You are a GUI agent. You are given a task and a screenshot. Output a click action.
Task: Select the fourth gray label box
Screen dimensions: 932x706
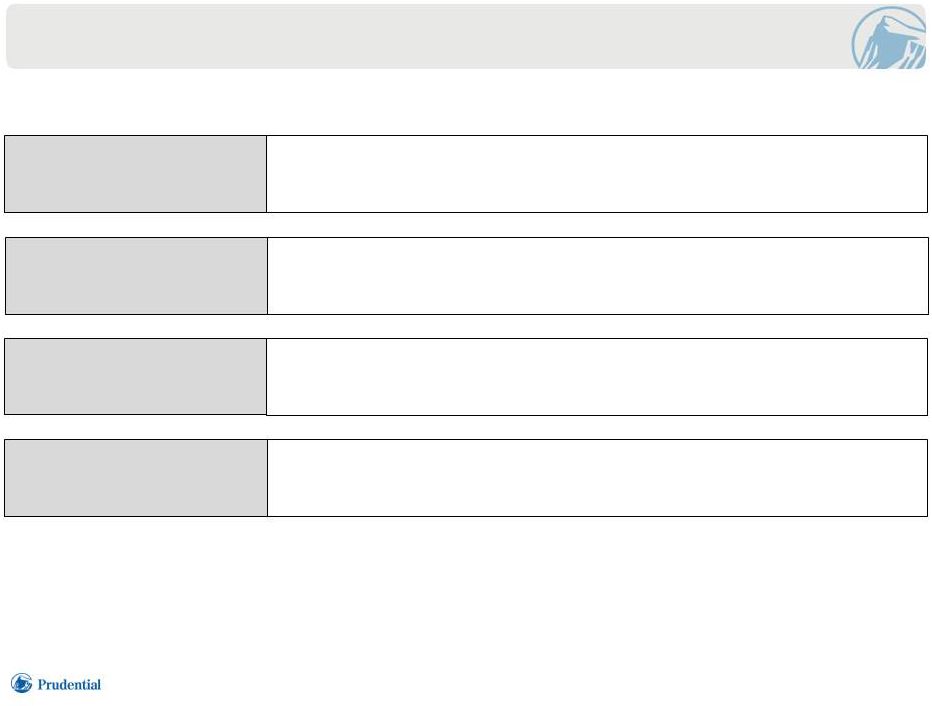coord(136,478)
